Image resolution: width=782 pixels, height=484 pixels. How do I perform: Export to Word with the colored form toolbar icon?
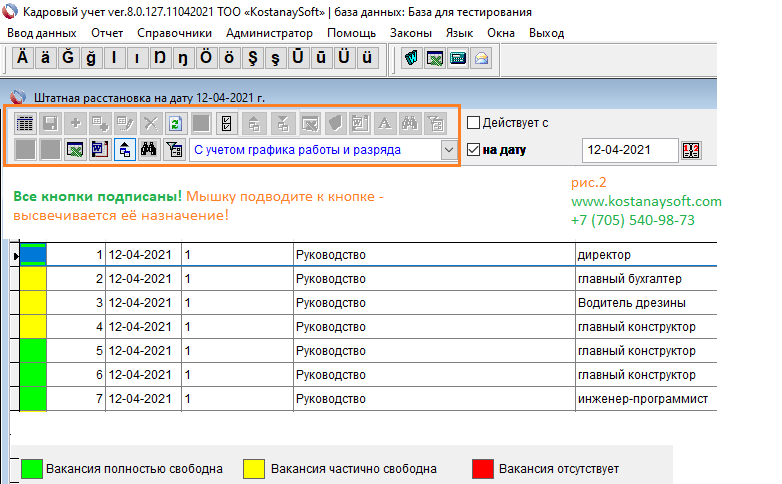(x=100, y=150)
